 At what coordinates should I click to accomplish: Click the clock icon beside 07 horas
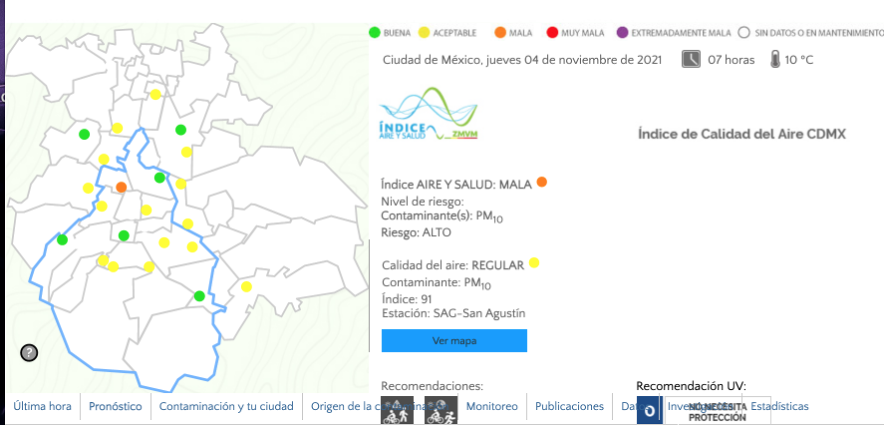[x=691, y=60]
